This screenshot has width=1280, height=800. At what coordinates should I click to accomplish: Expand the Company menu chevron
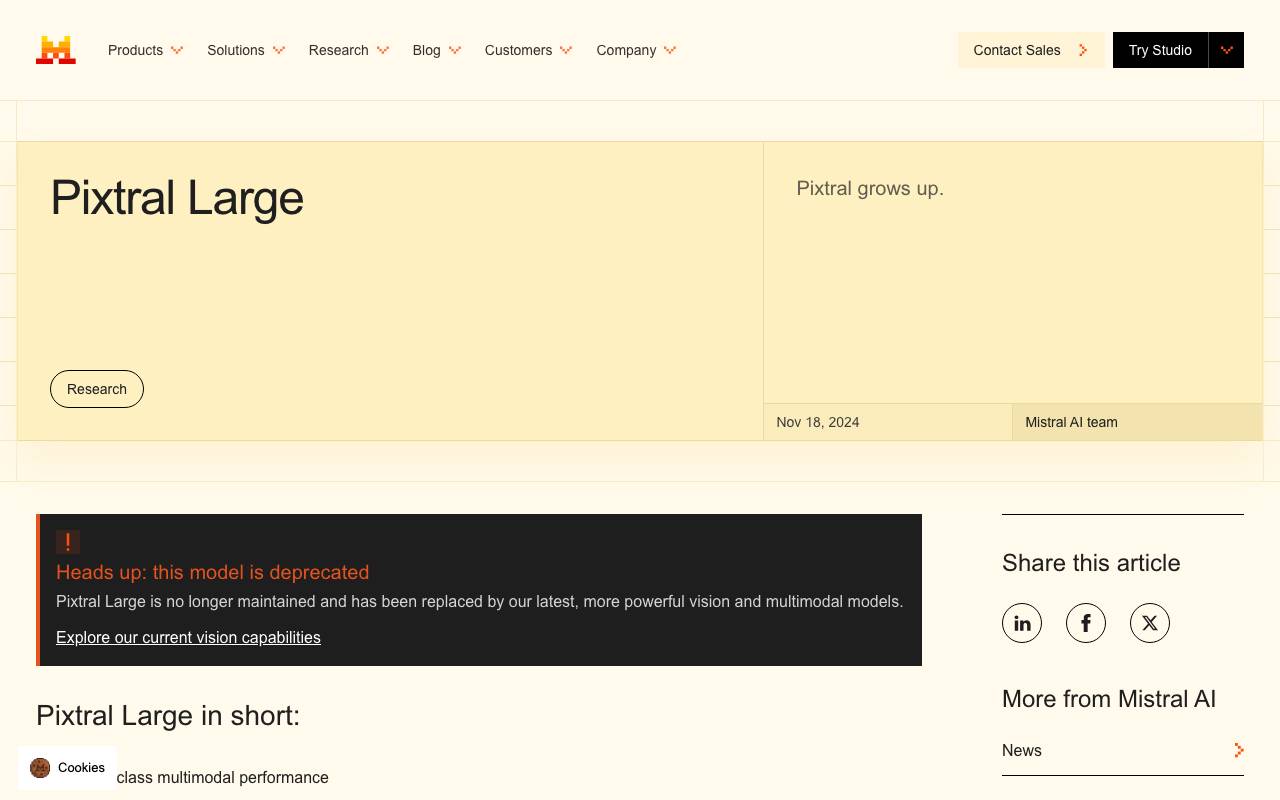click(x=670, y=50)
